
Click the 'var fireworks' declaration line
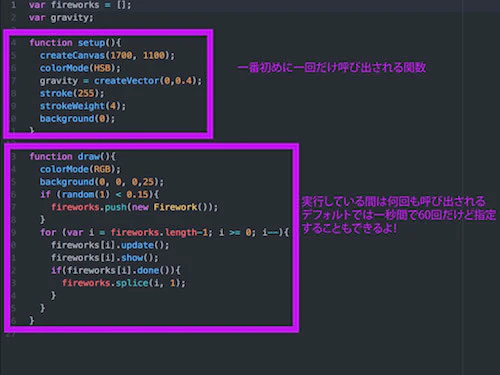point(80,5)
